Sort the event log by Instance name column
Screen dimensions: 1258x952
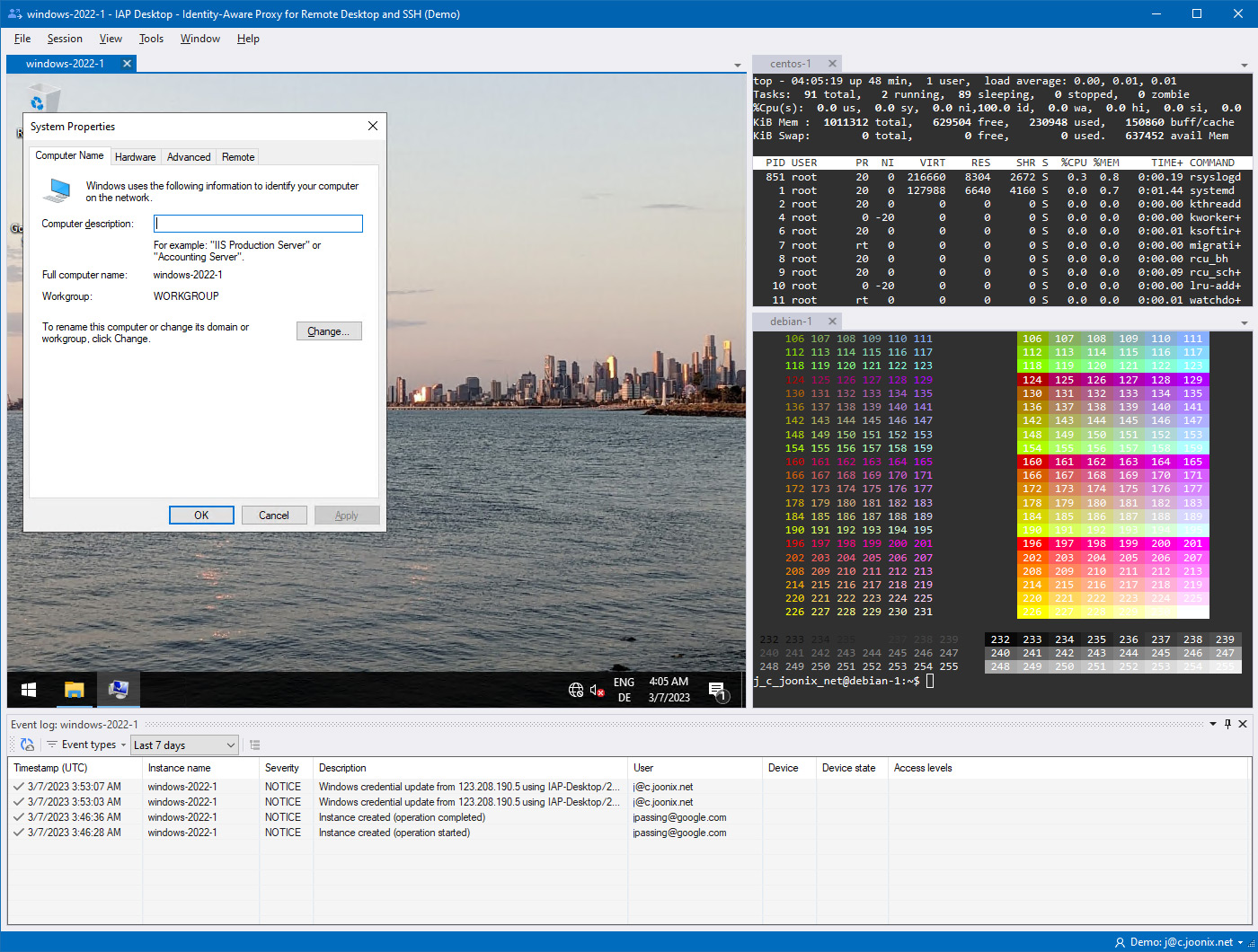point(200,768)
